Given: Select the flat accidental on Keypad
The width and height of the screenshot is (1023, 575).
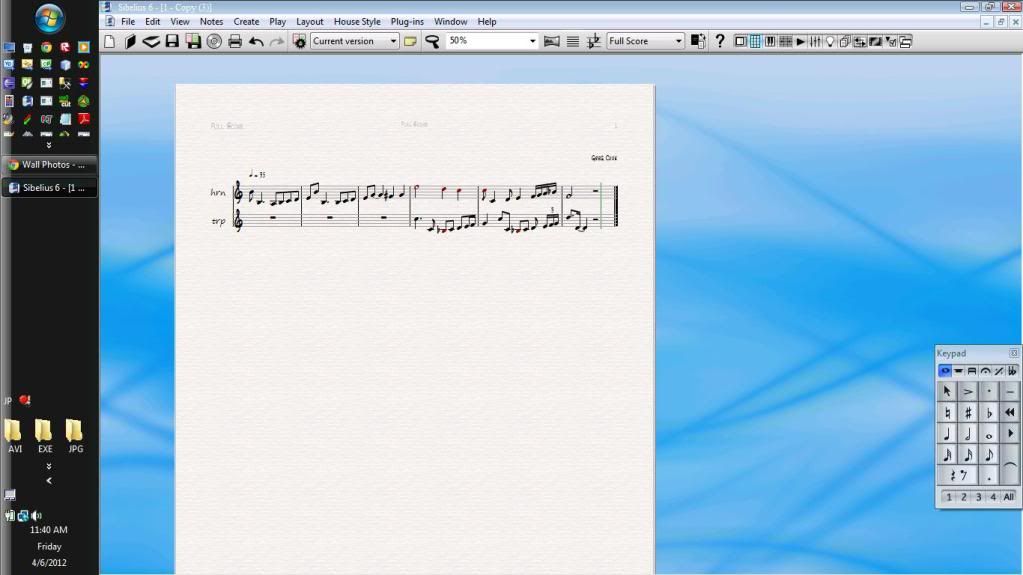Looking at the screenshot, I should [x=989, y=412].
